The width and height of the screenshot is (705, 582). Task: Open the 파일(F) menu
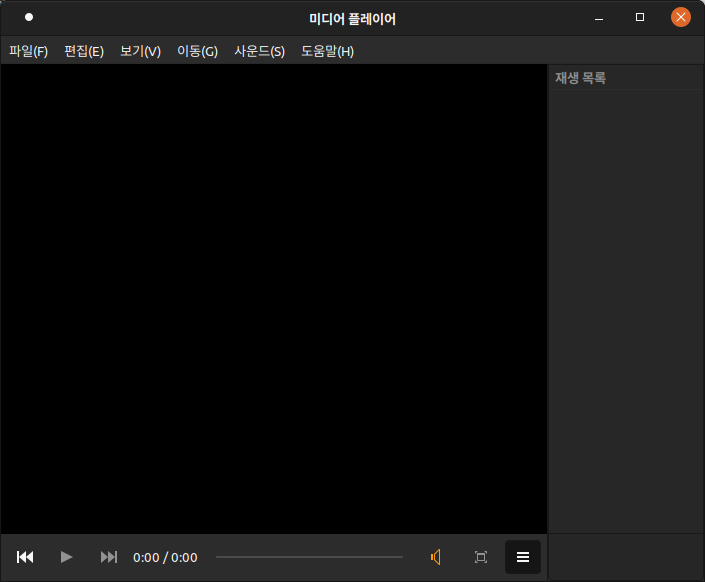coord(29,51)
